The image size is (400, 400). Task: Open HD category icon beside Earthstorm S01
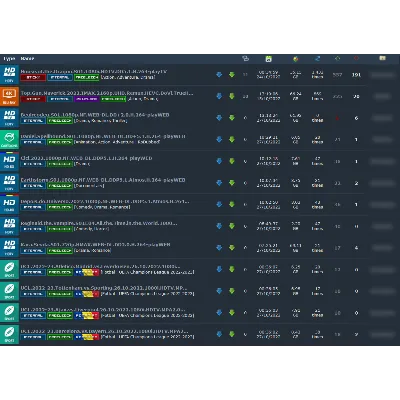(x=9, y=183)
